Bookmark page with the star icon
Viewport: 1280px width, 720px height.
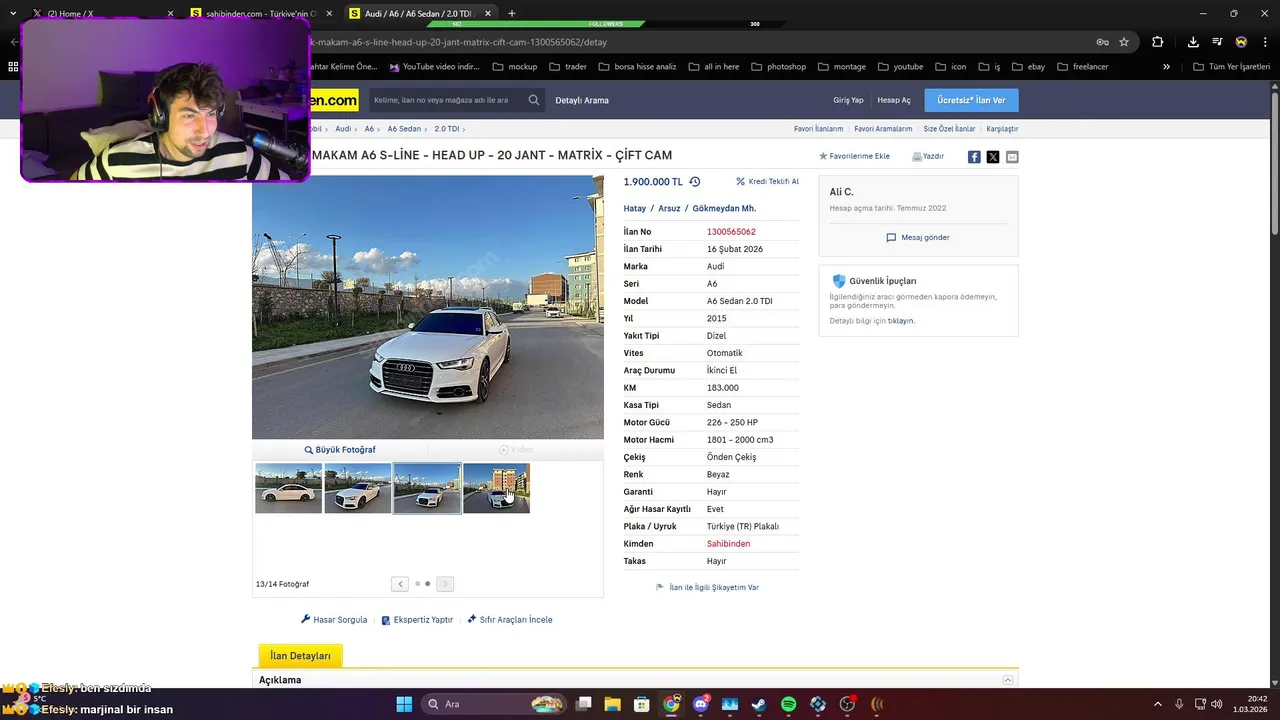(1124, 42)
